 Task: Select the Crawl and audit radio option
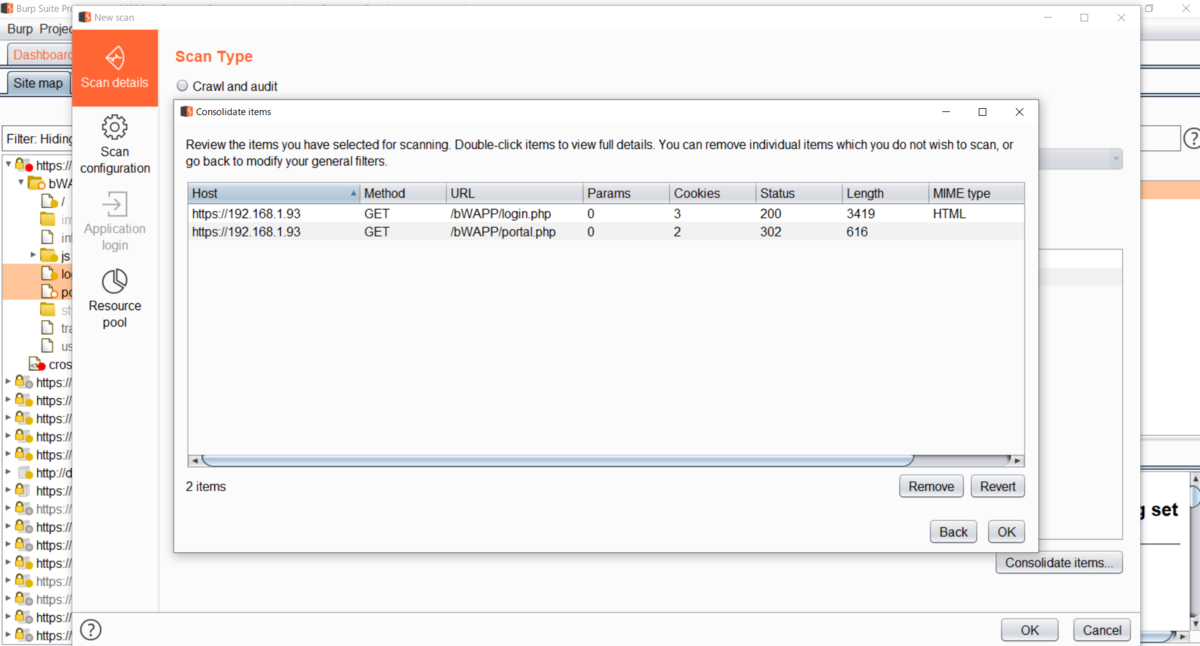click(x=182, y=87)
